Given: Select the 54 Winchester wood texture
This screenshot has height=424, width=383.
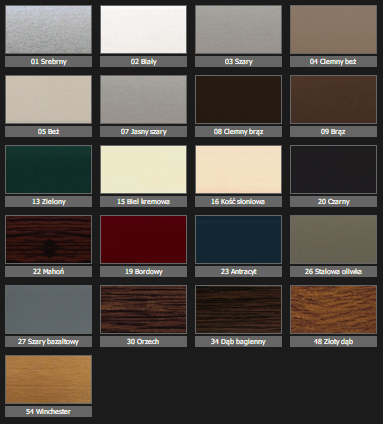Looking at the screenshot, I should [48, 380].
